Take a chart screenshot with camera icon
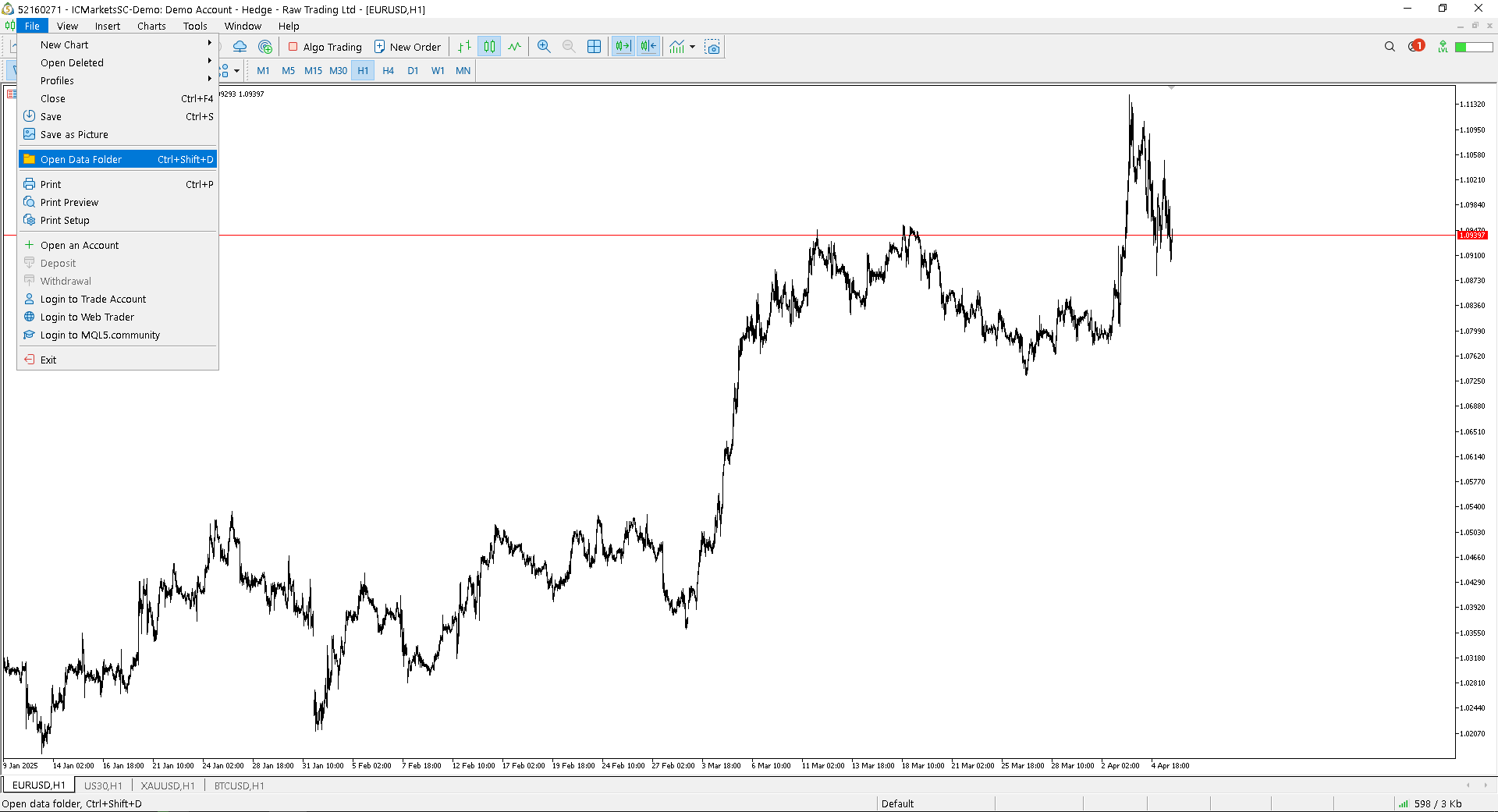Viewport: 1498px width, 812px height. coord(712,47)
